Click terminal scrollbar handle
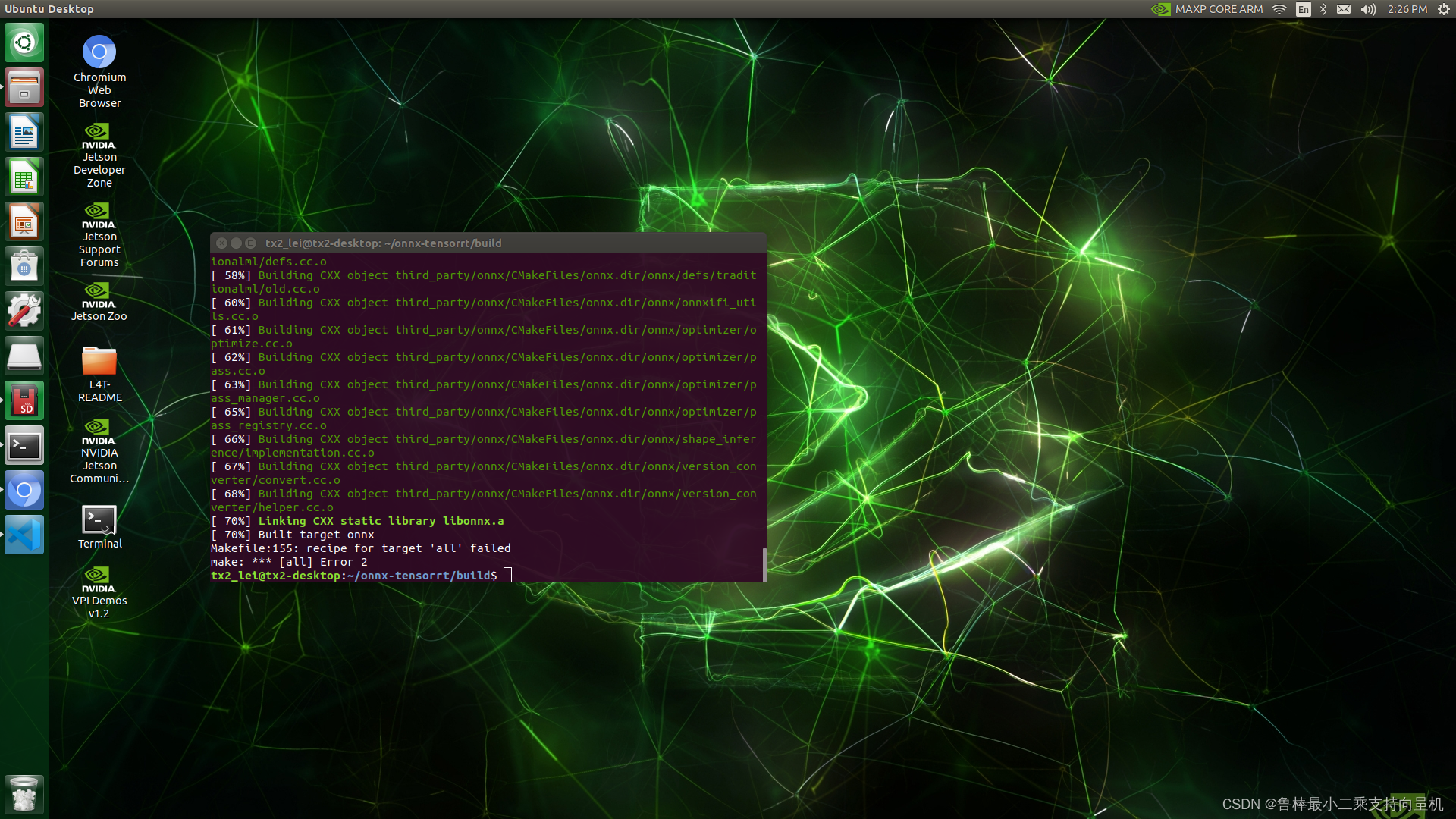The width and height of the screenshot is (1456, 819). pos(764,564)
